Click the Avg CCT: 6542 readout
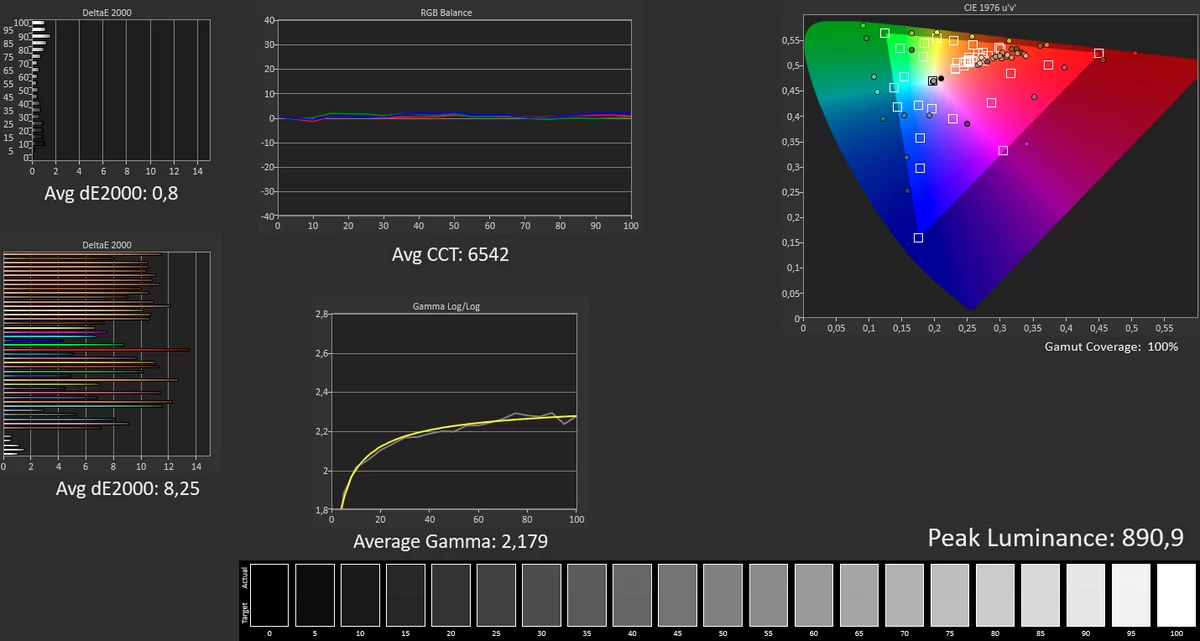The image size is (1200, 641). point(451,254)
